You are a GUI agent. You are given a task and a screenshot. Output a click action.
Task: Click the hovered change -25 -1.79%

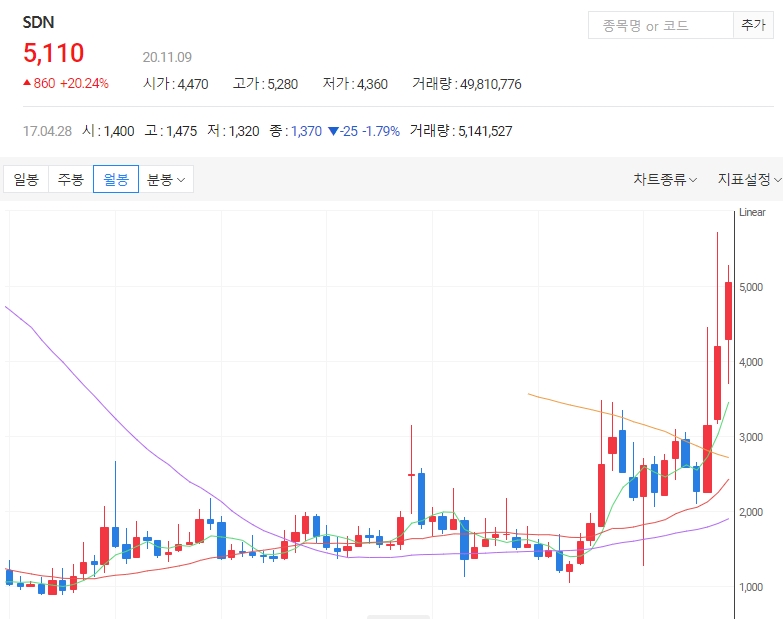click(364, 131)
